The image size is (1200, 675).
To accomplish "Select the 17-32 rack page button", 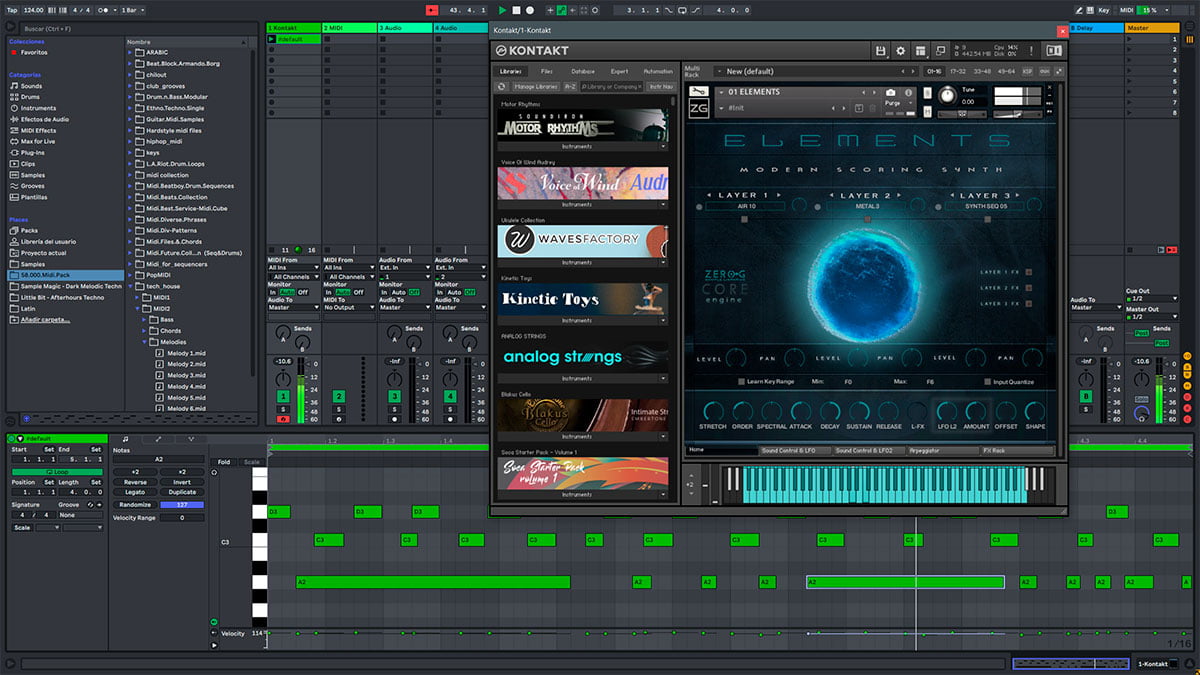I will point(958,71).
